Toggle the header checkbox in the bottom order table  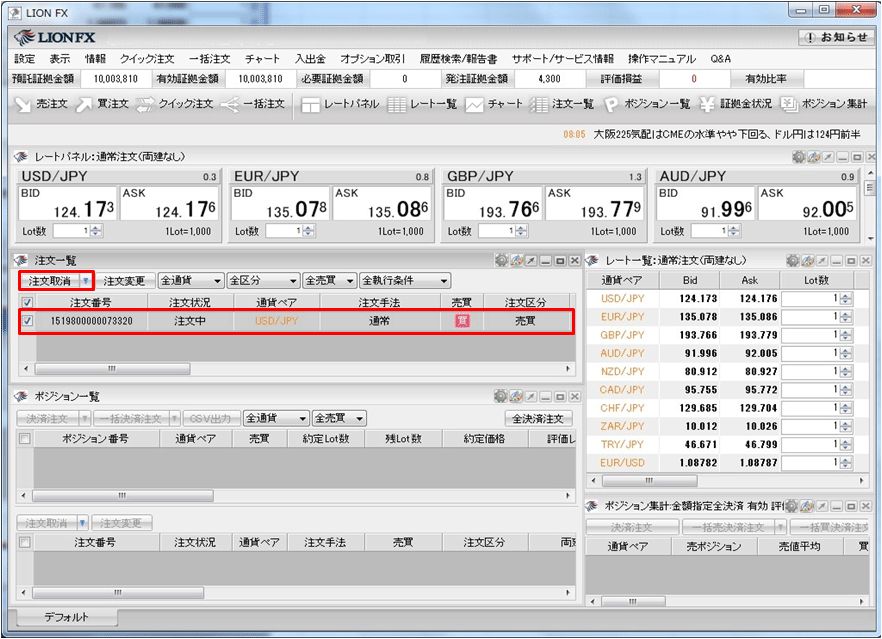point(25,542)
